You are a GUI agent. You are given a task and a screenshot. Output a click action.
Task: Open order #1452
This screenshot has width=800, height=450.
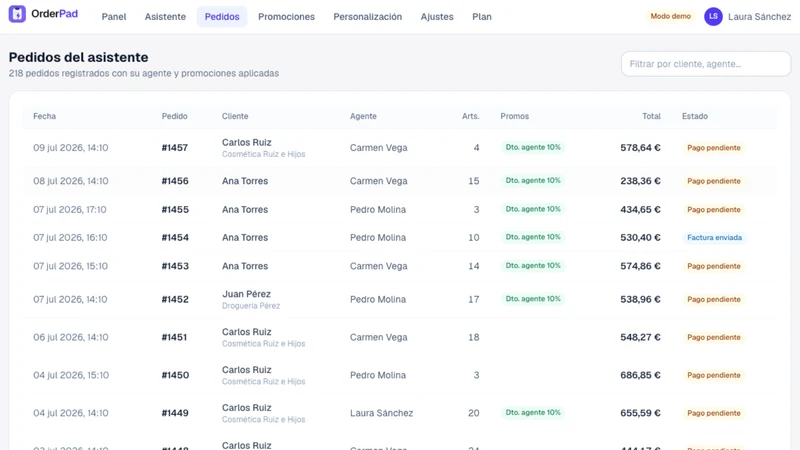[175, 299]
